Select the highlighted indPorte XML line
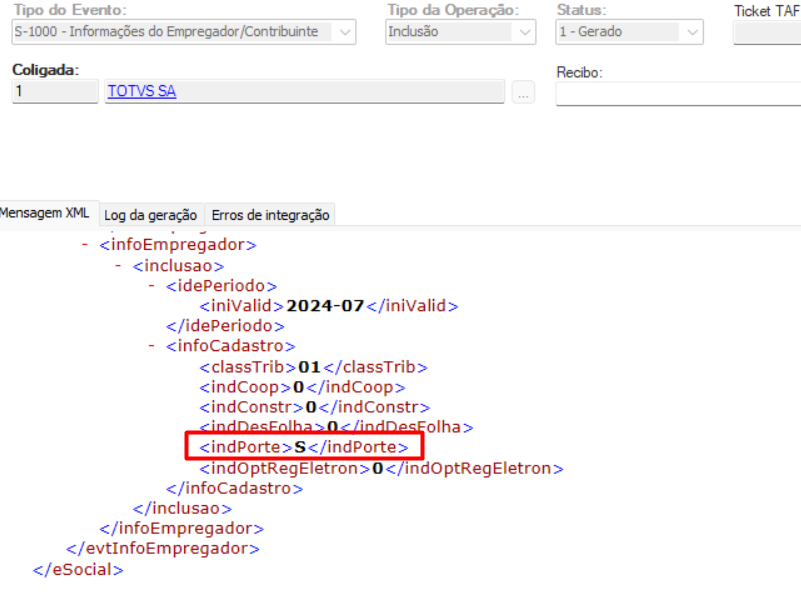Image resolution: width=801 pixels, height=608 pixels. coord(302,447)
